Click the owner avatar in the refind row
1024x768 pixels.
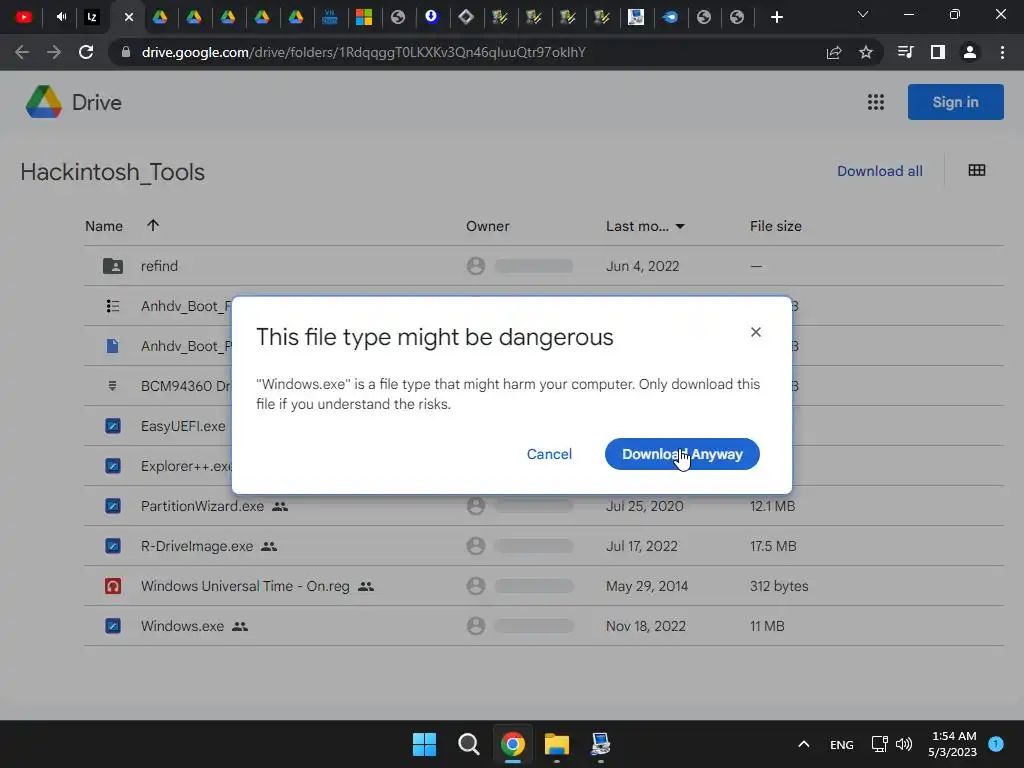(x=476, y=266)
